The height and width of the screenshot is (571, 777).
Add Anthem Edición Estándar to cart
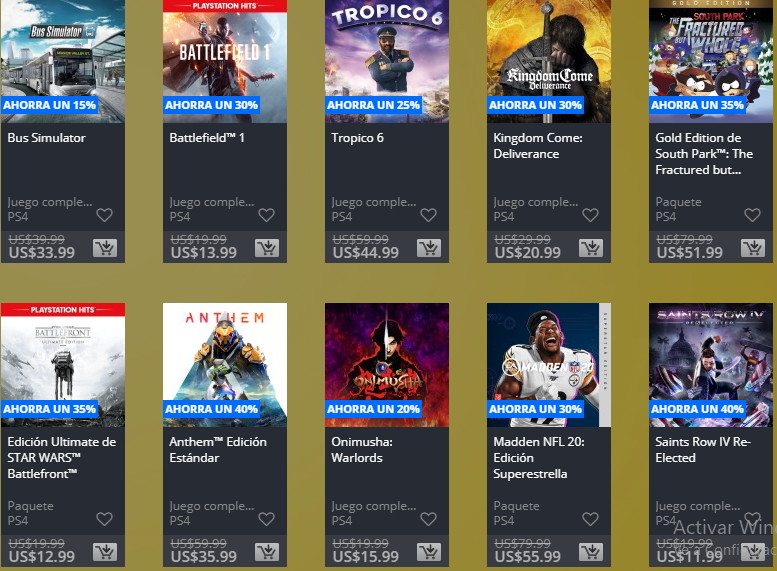pyautogui.click(x=267, y=552)
